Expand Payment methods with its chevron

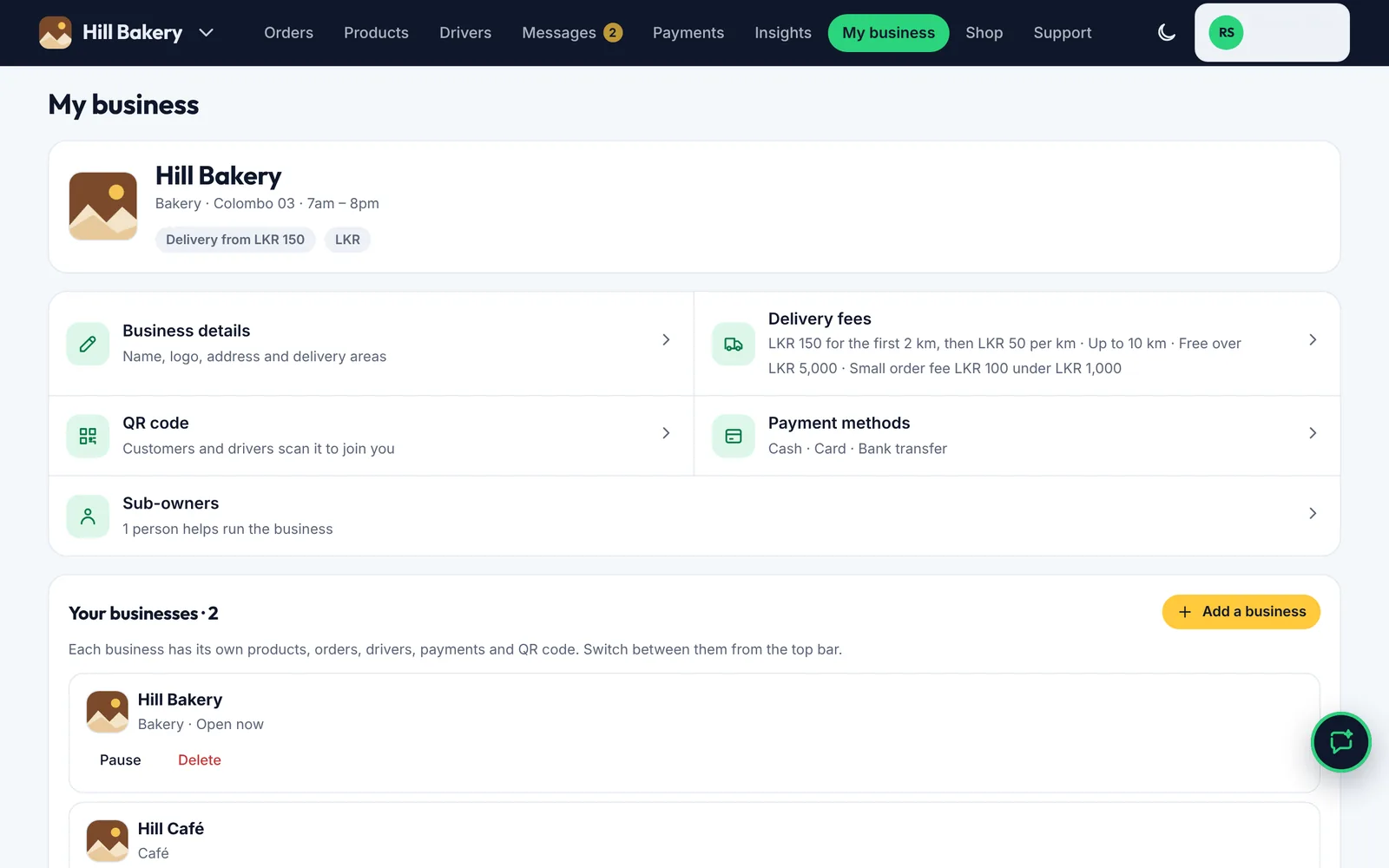tap(1313, 433)
